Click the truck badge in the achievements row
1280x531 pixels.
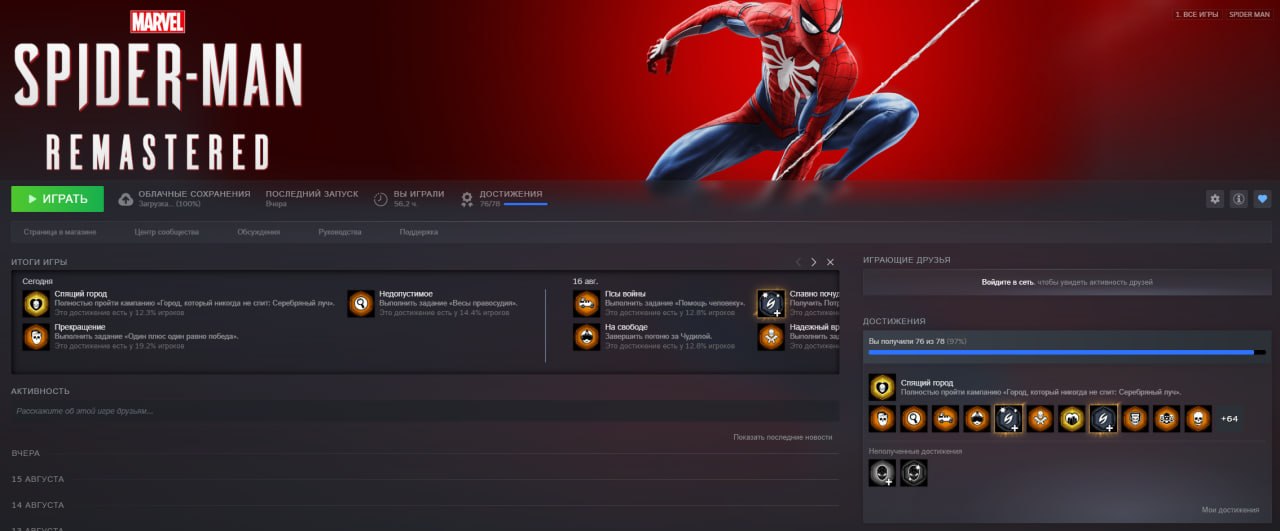(945, 419)
